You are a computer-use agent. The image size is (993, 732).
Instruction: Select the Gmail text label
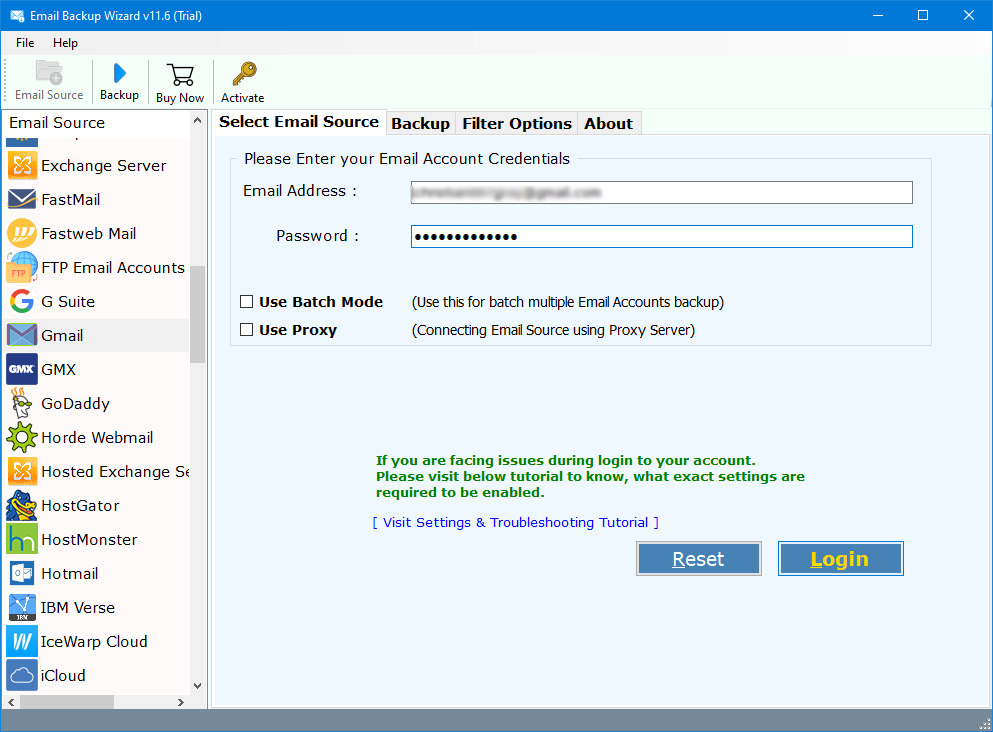62,336
